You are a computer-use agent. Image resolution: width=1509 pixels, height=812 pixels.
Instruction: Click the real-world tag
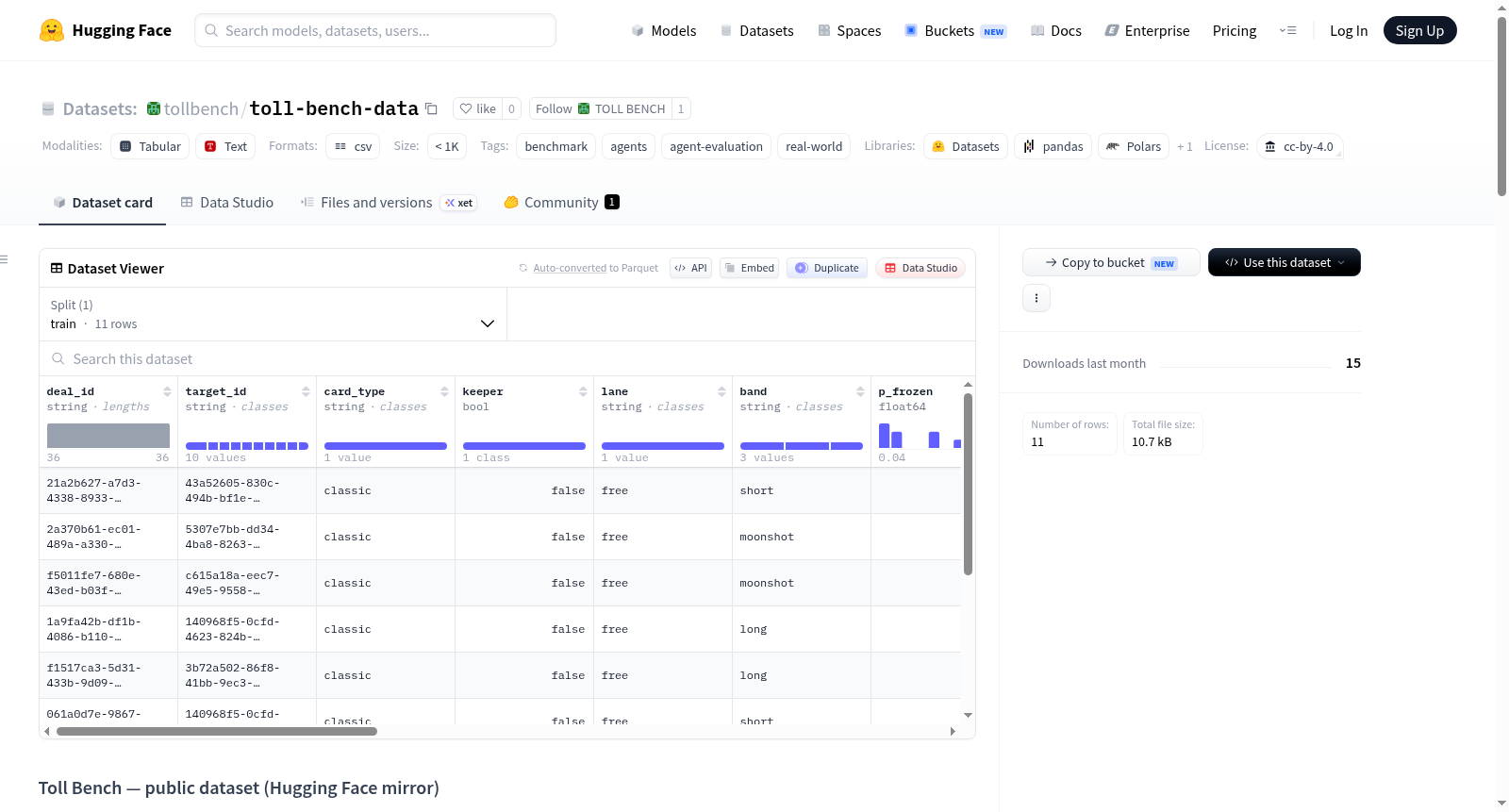tap(814, 146)
